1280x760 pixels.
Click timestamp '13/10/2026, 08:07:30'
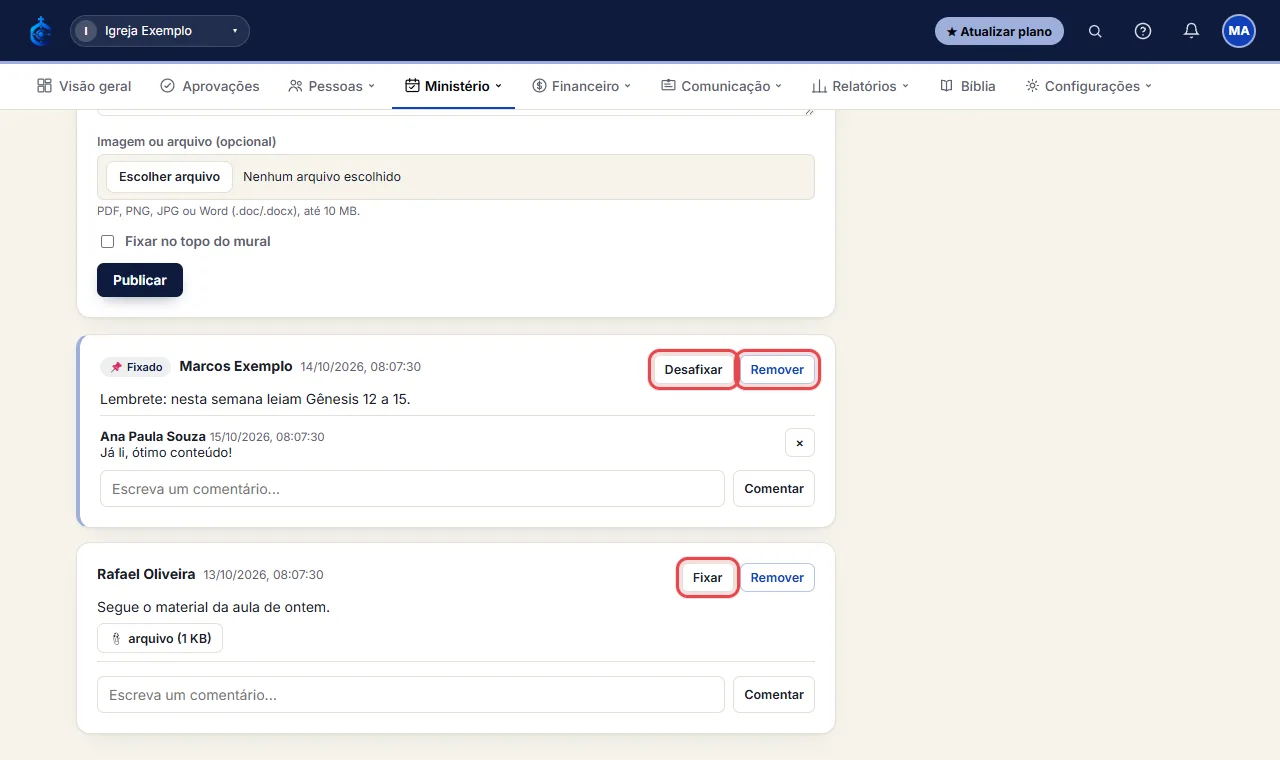pyautogui.click(x=263, y=575)
